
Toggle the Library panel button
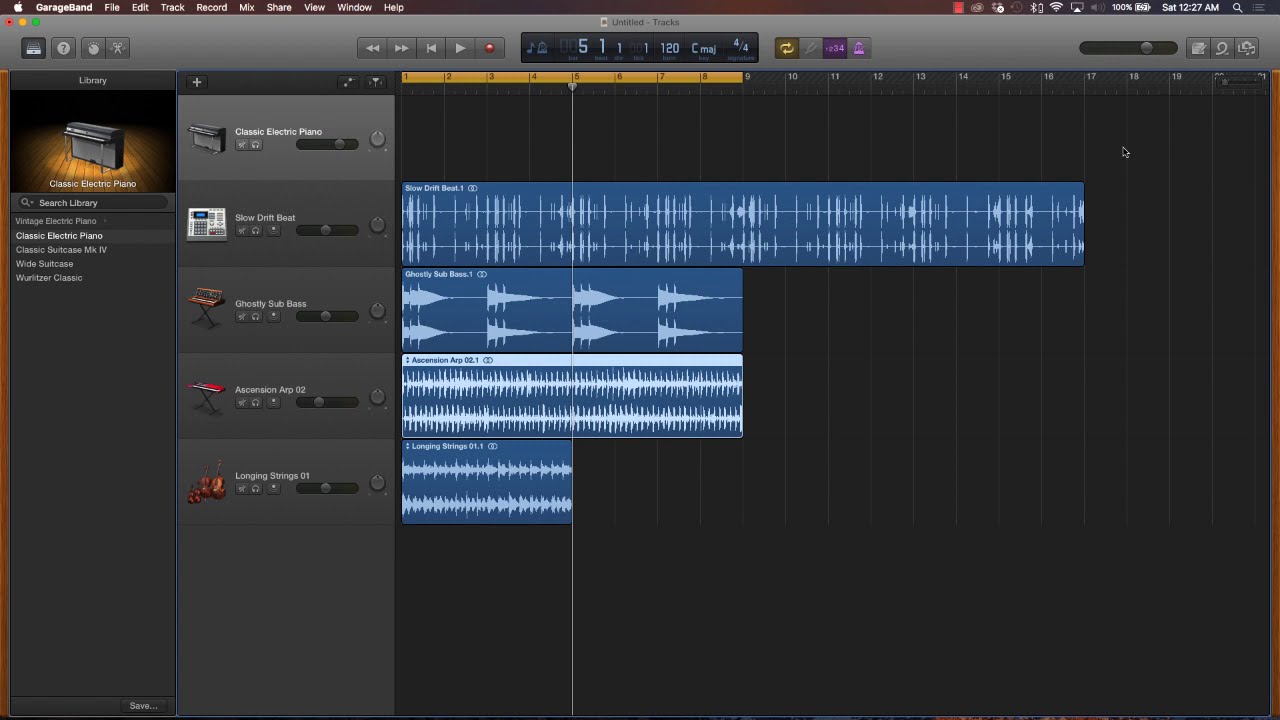click(x=33, y=48)
